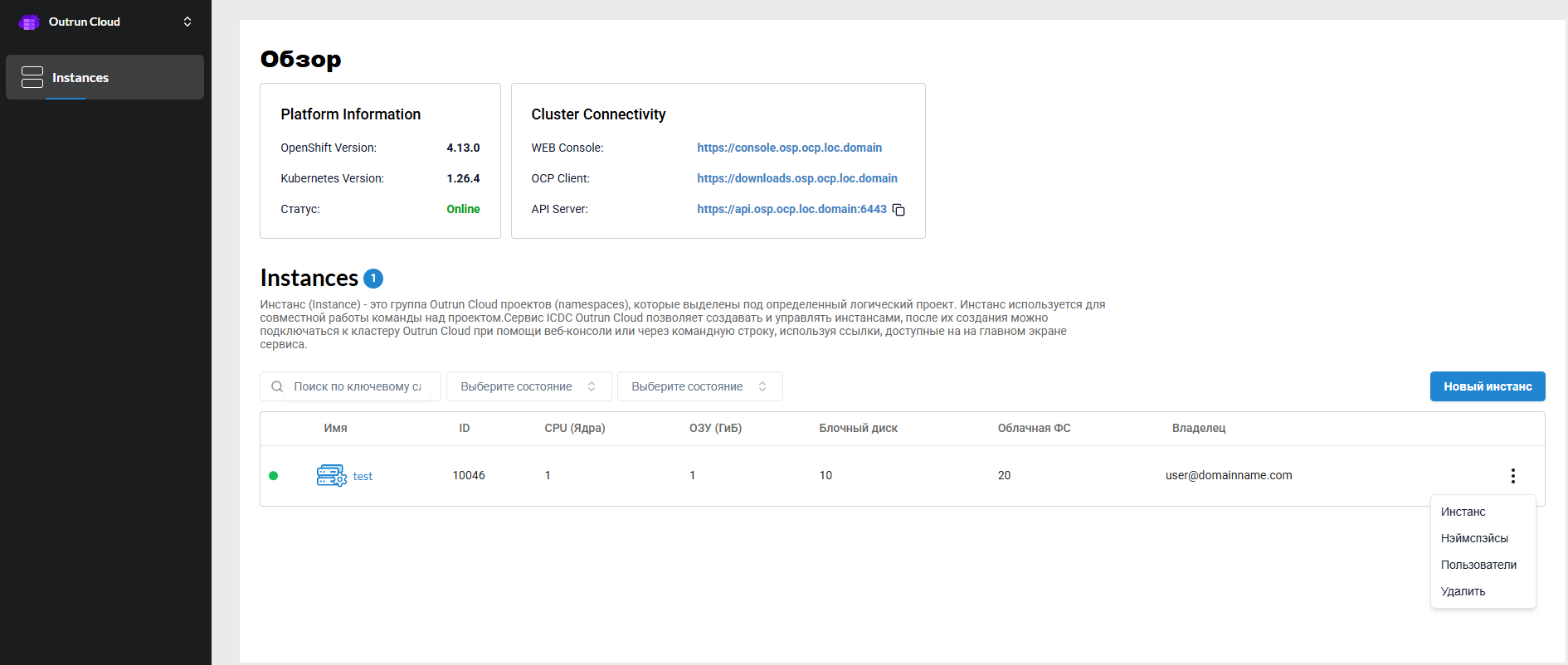Click the Outrun Cloud logo icon
Viewport: 1568px width, 665px height.
tap(29, 22)
